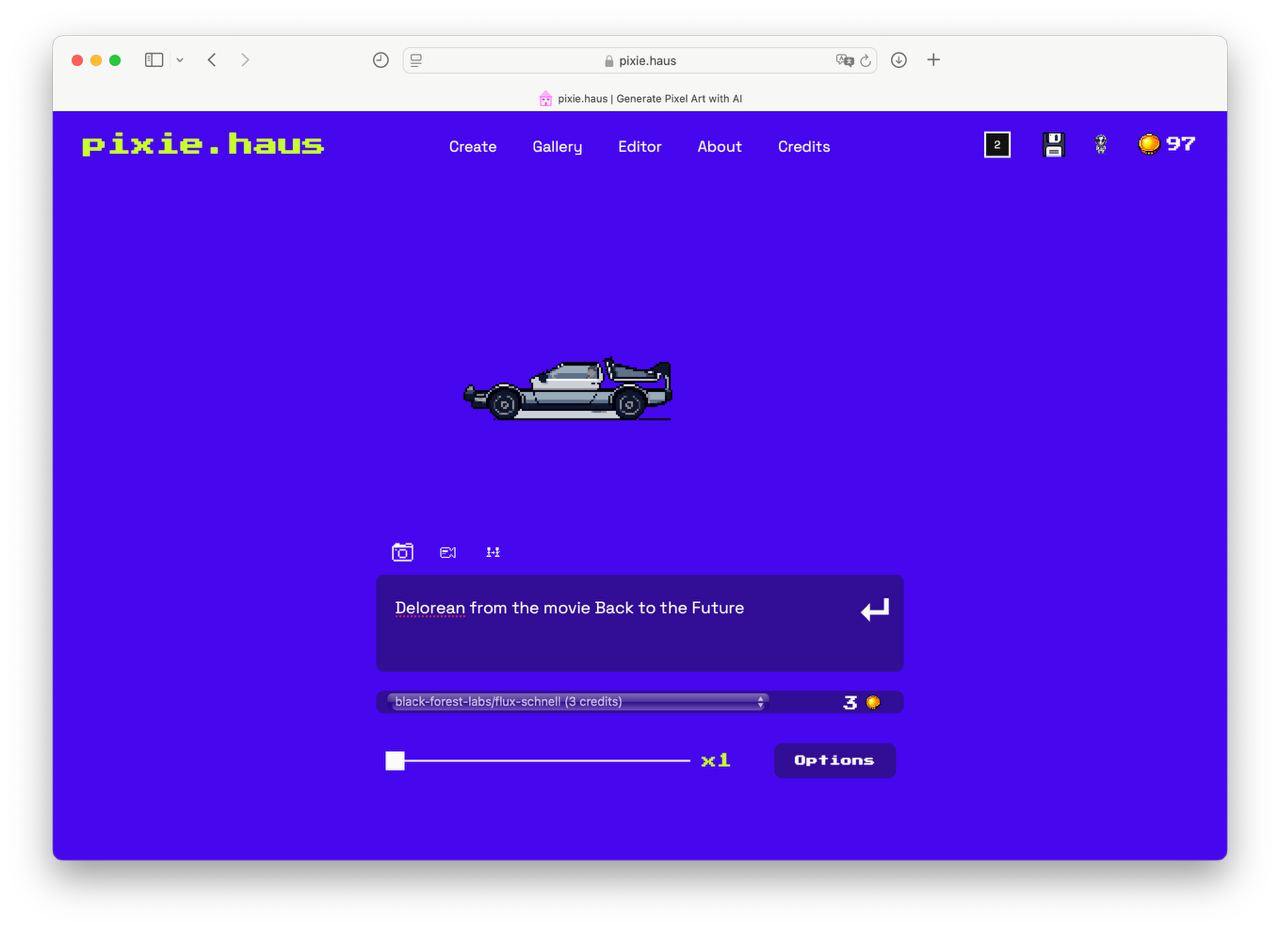This screenshot has width=1280, height=930.
Task: Click the Options button
Action: 835,761
